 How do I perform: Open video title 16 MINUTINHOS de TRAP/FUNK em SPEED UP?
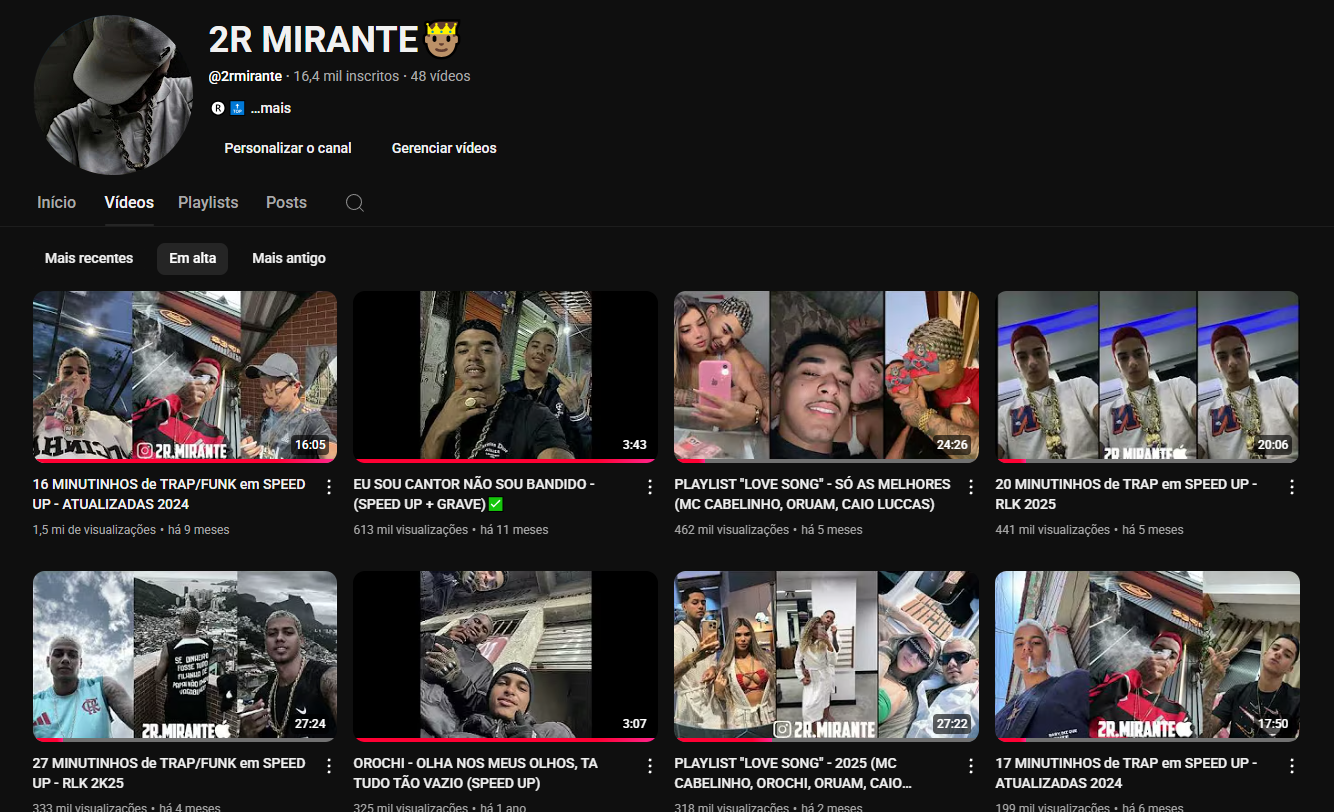pyautogui.click(x=169, y=494)
